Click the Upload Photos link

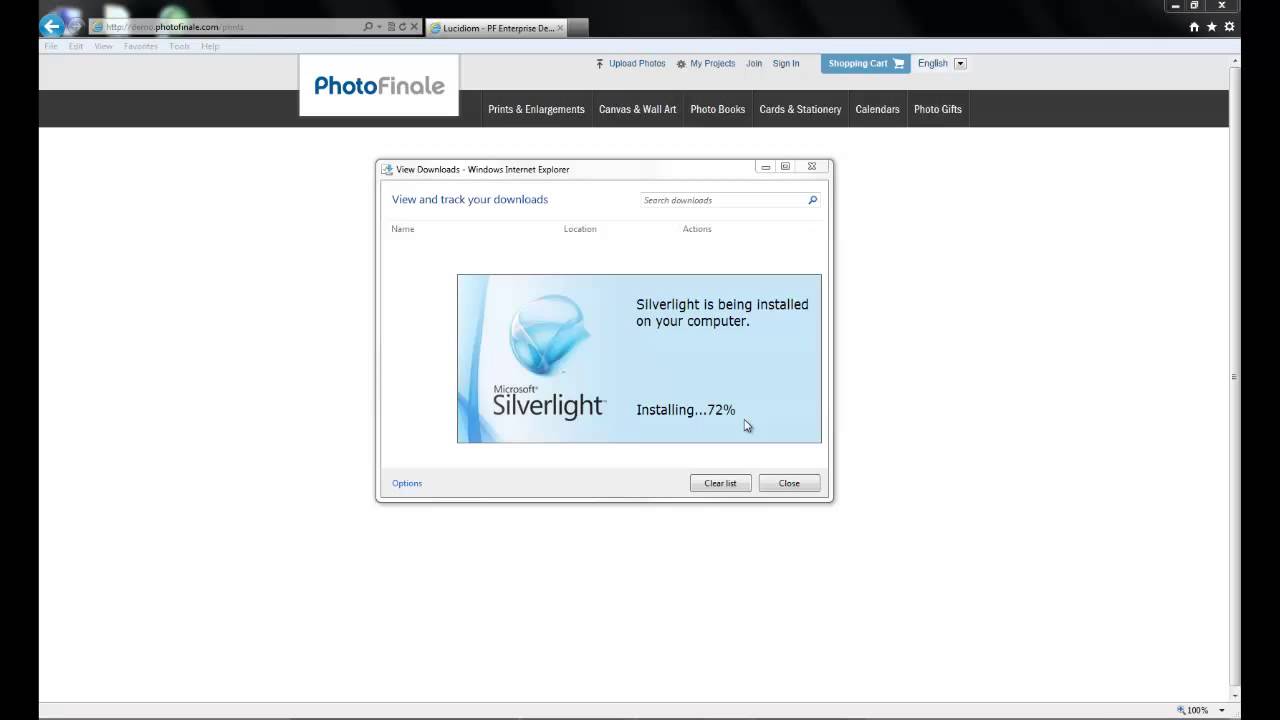pyautogui.click(x=637, y=64)
